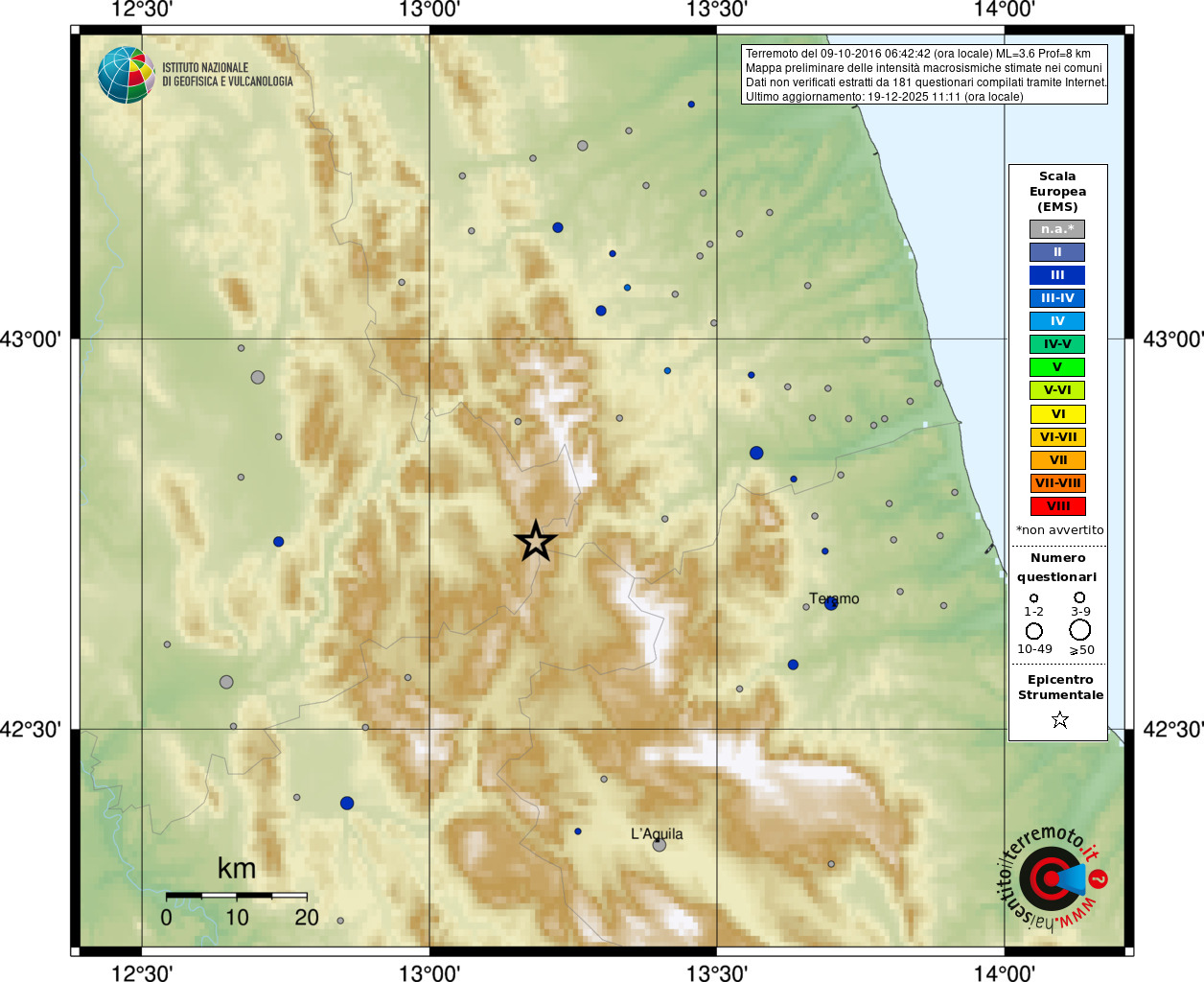The height and width of the screenshot is (982, 1204).
Task: Click the Teramo city label
Action: (834, 598)
